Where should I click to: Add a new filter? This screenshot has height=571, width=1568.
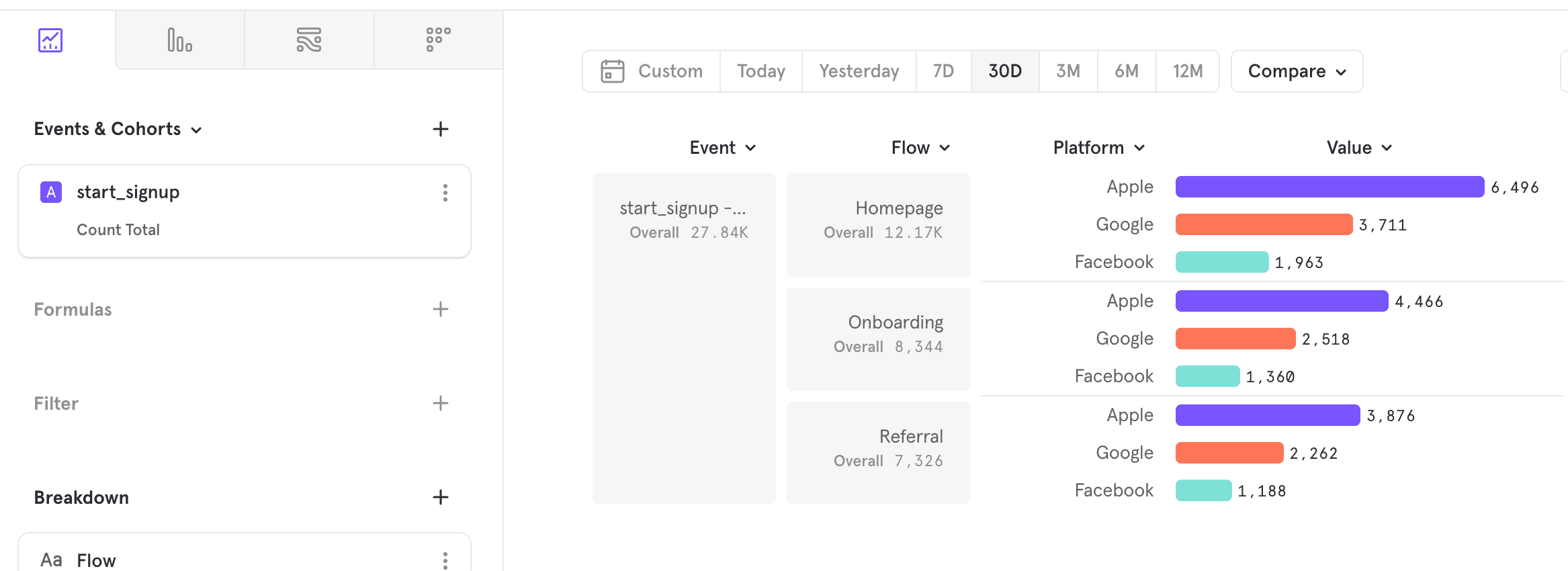pyautogui.click(x=440, y=403)
